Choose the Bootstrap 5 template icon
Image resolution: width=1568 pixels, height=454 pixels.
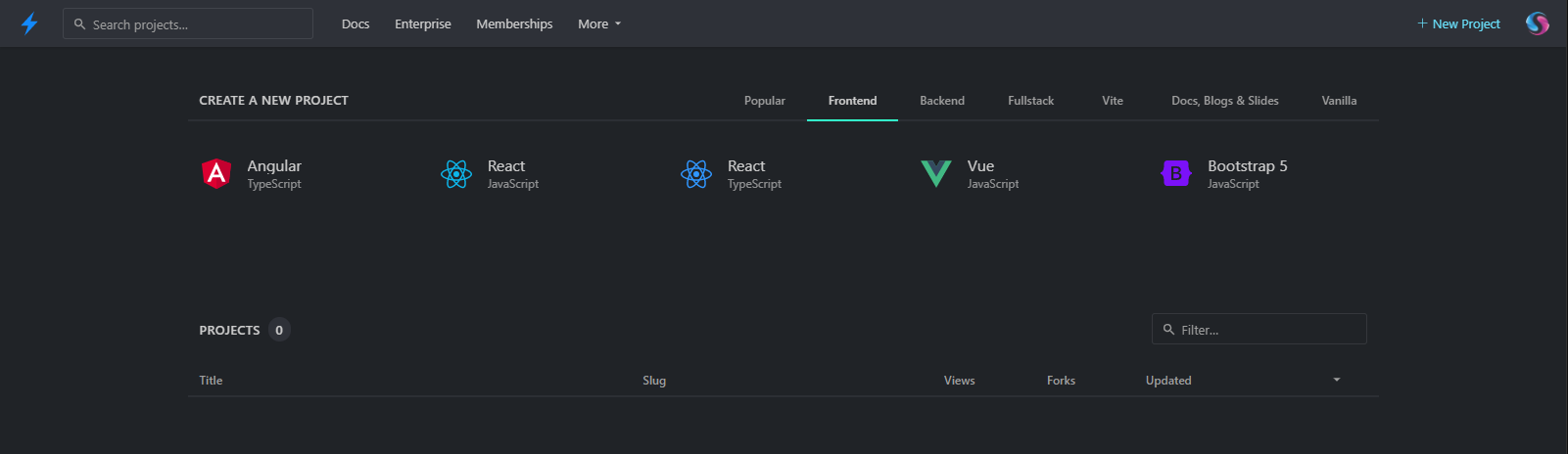tap(1176, 173)
